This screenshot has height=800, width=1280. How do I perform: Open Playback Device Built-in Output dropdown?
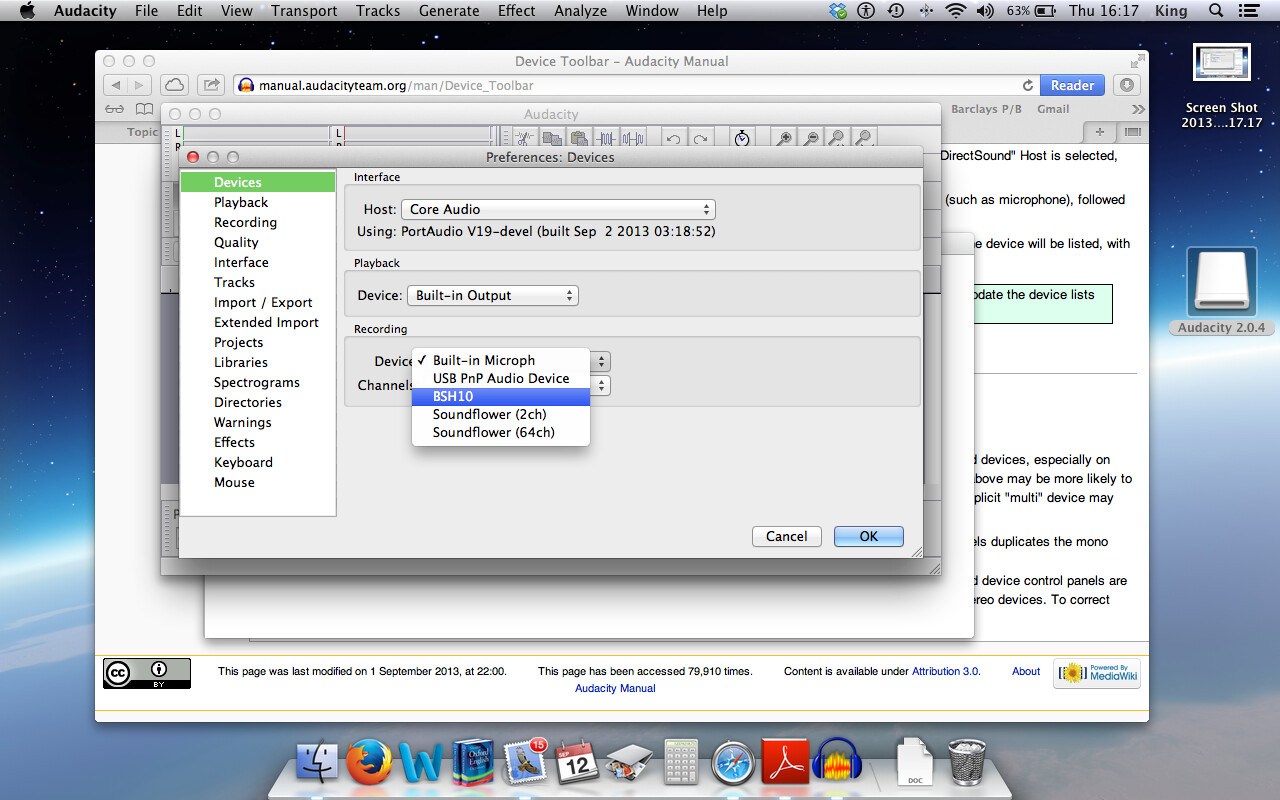click(493, 295)
